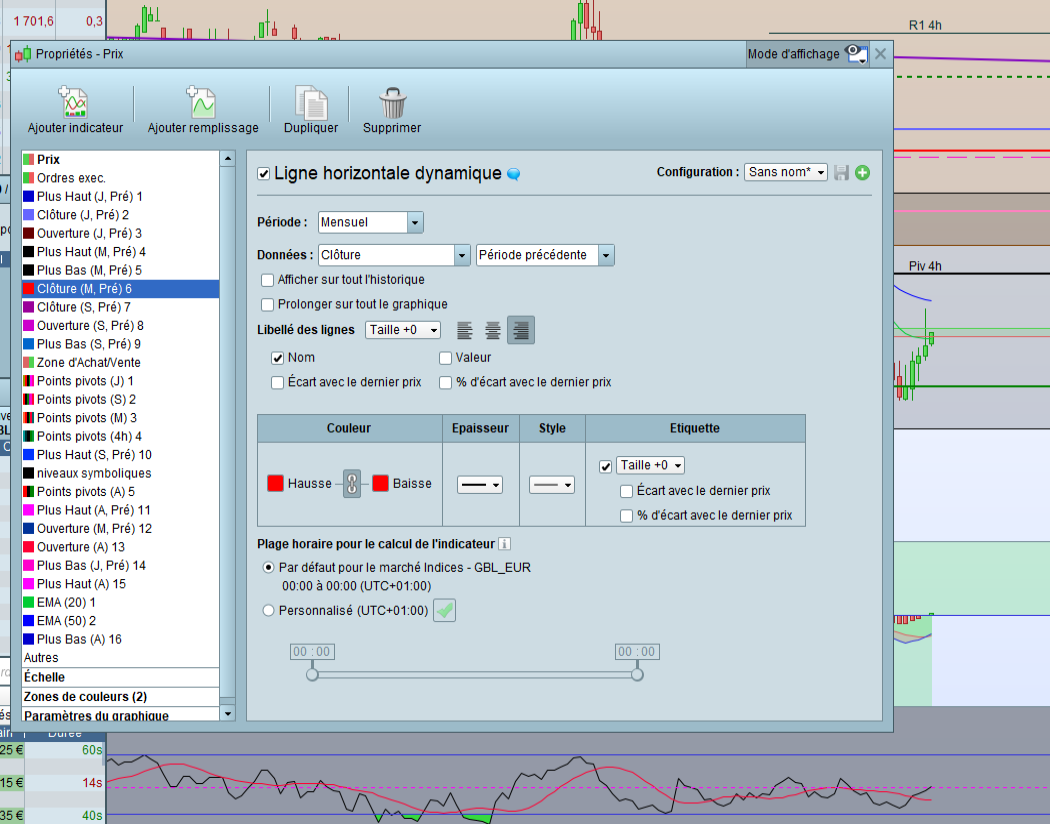Click the left time range slider handle
This screenshot has height=824, width=1050.
click(312, 675)
